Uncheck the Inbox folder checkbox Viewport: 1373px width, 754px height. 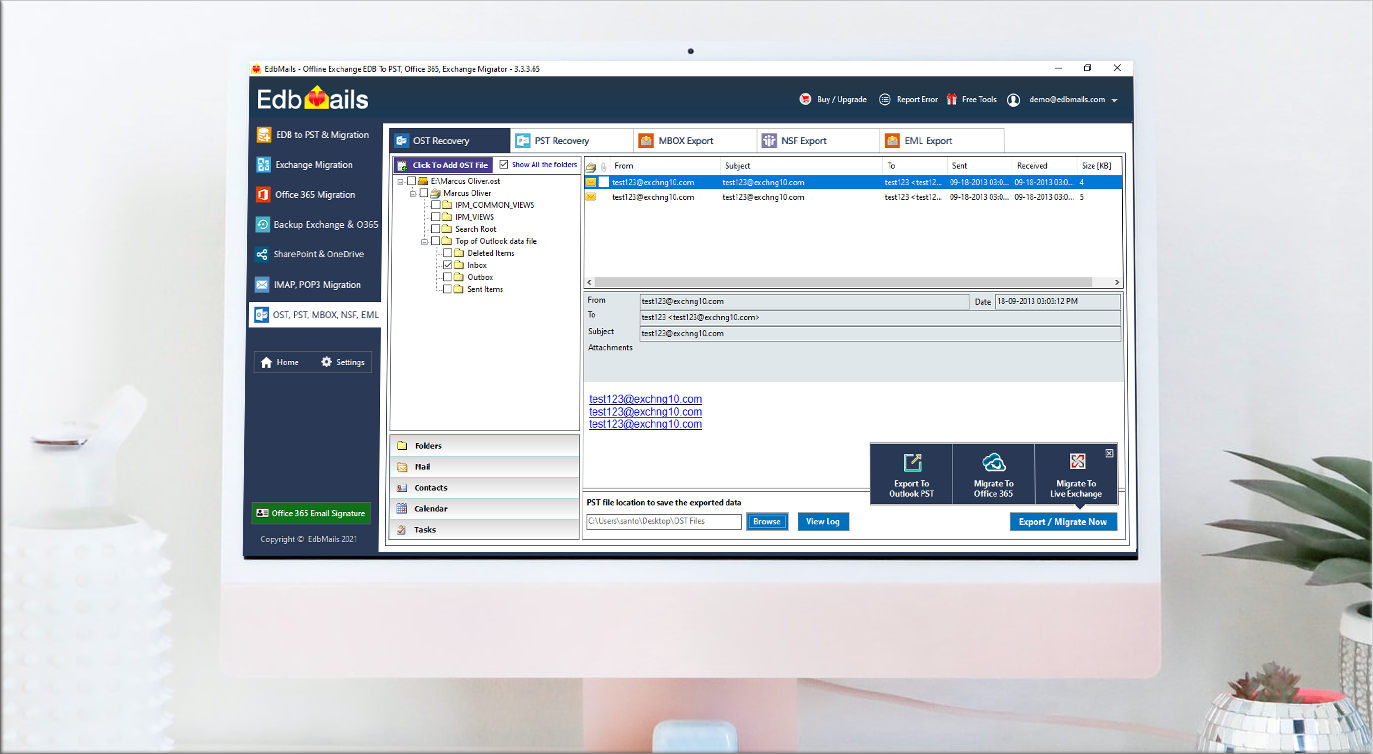point(447,265)
